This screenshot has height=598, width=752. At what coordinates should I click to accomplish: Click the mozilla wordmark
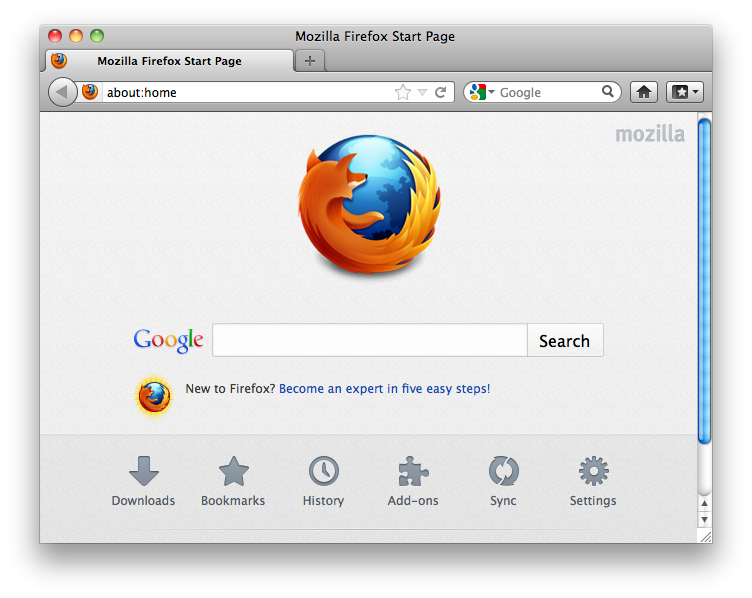coord(650,134)
